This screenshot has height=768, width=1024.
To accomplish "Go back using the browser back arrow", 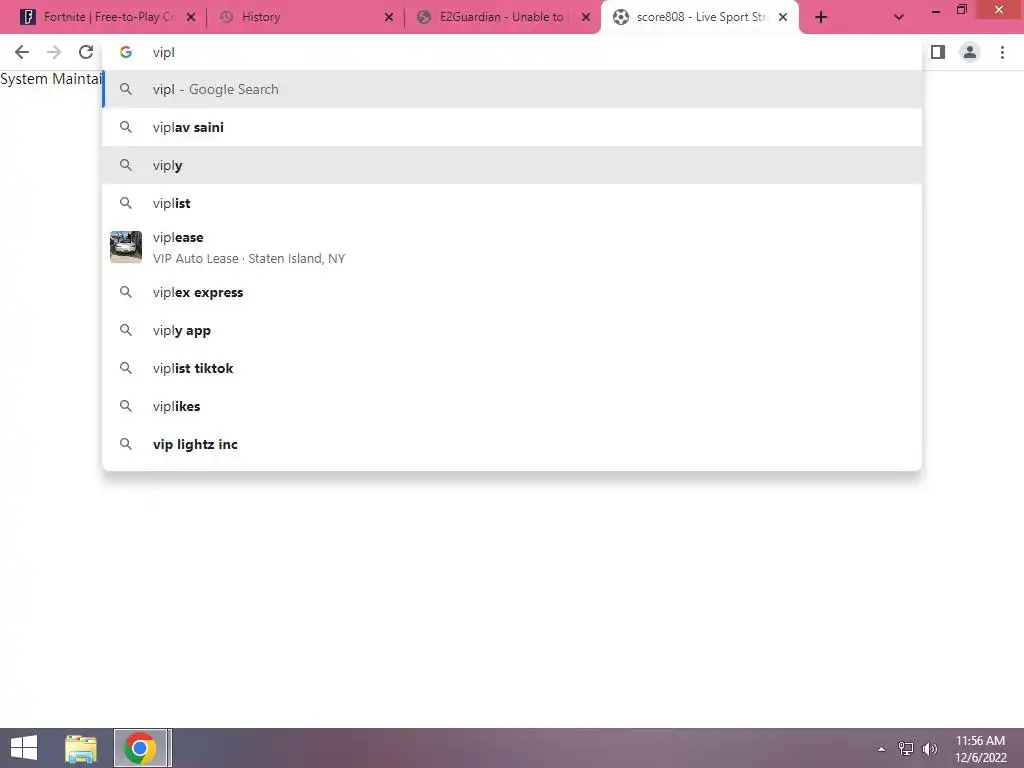I will point(22,52).
